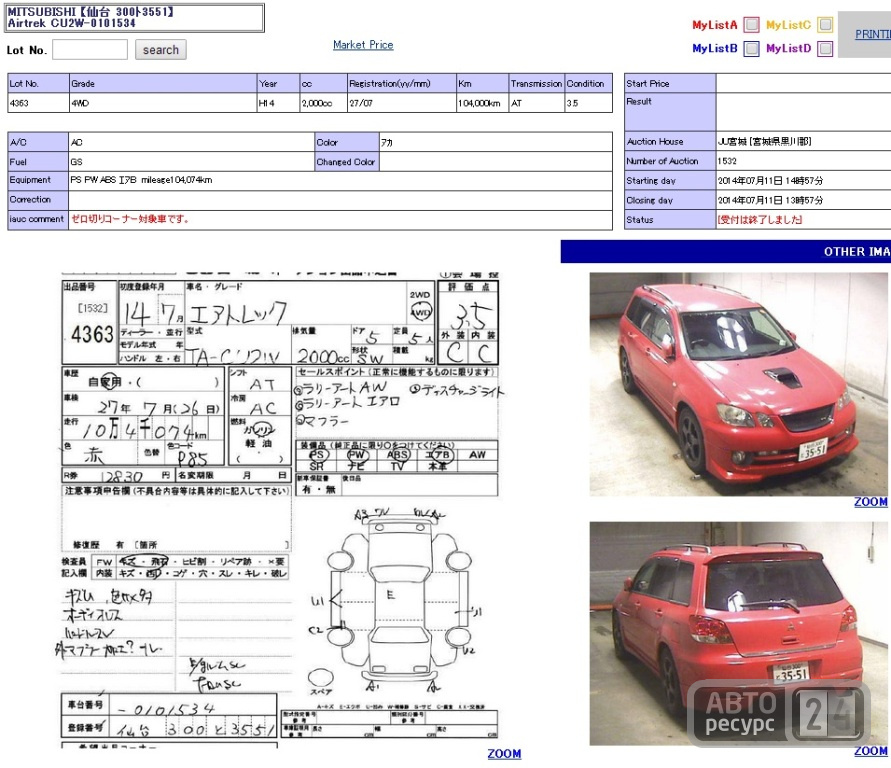Image resolution: width=891 pixels, height=768 pixels.
Task: Tick the MyListB checkbox
Action: (751, 49)
